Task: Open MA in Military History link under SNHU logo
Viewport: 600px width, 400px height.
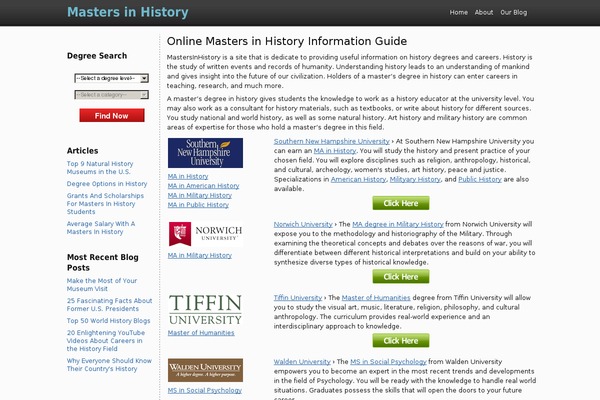Action: 200,196
